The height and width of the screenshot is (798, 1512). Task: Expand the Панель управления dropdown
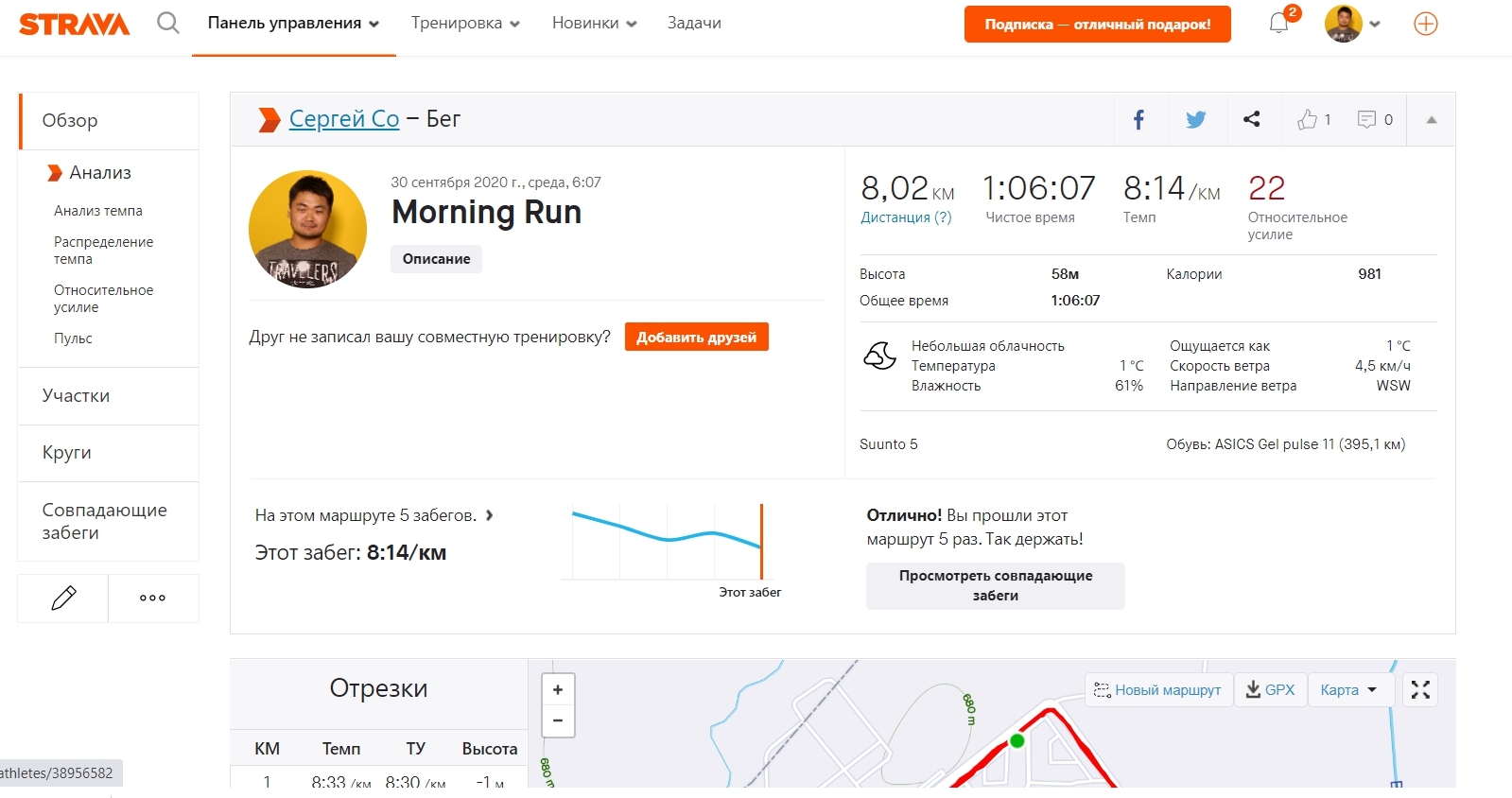293,24
